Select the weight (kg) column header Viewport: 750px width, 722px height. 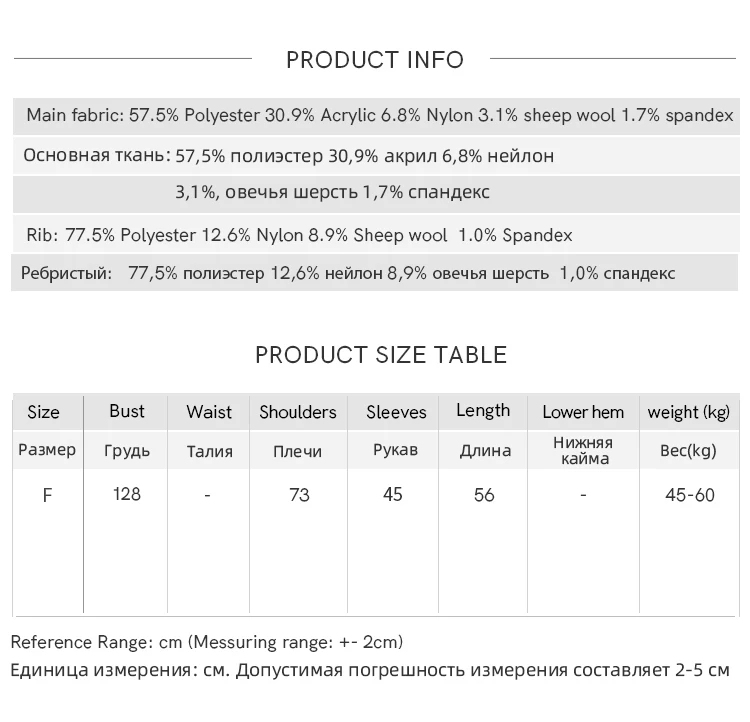(688, 412)
